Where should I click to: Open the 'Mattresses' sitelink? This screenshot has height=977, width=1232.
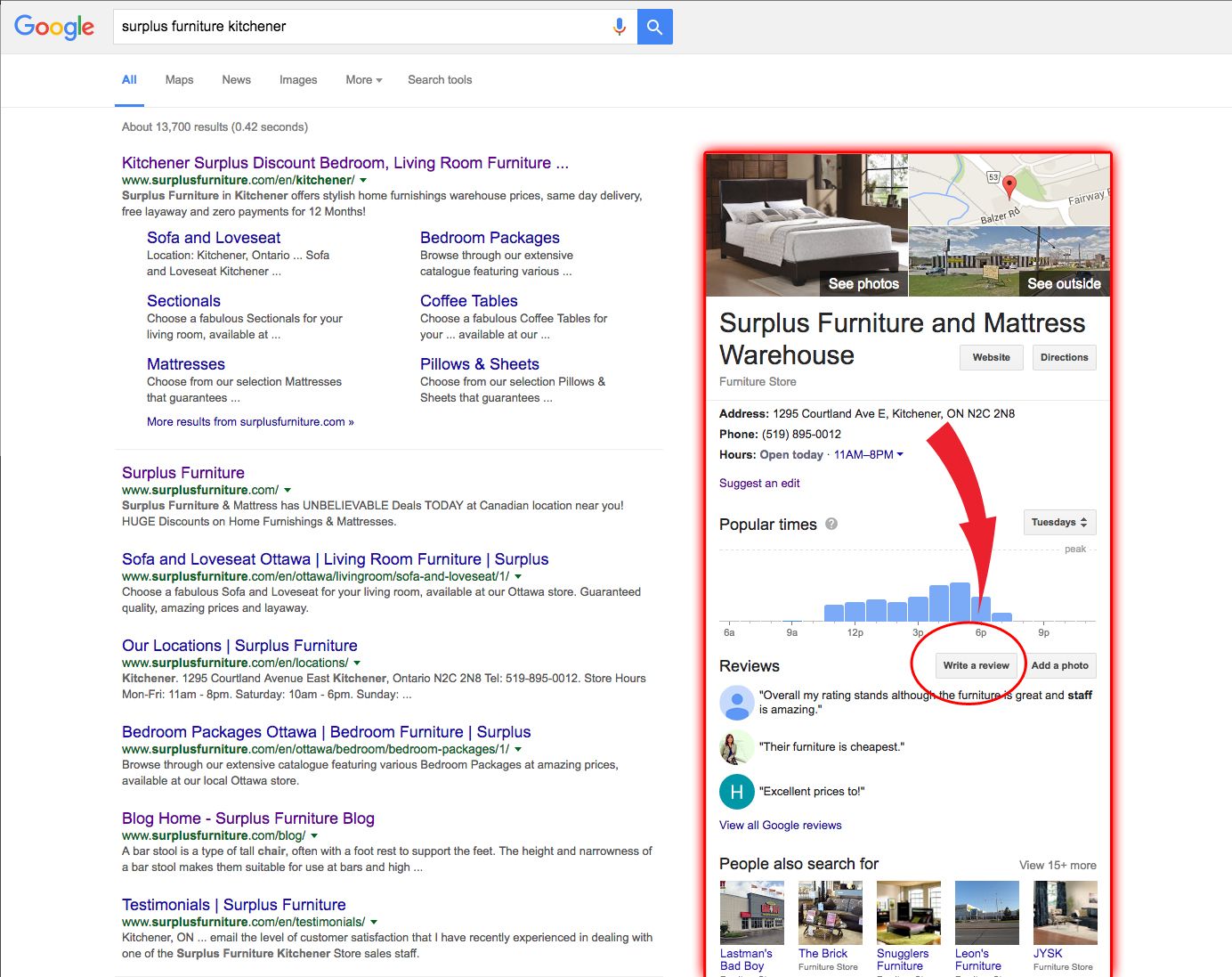click(186, 364)
